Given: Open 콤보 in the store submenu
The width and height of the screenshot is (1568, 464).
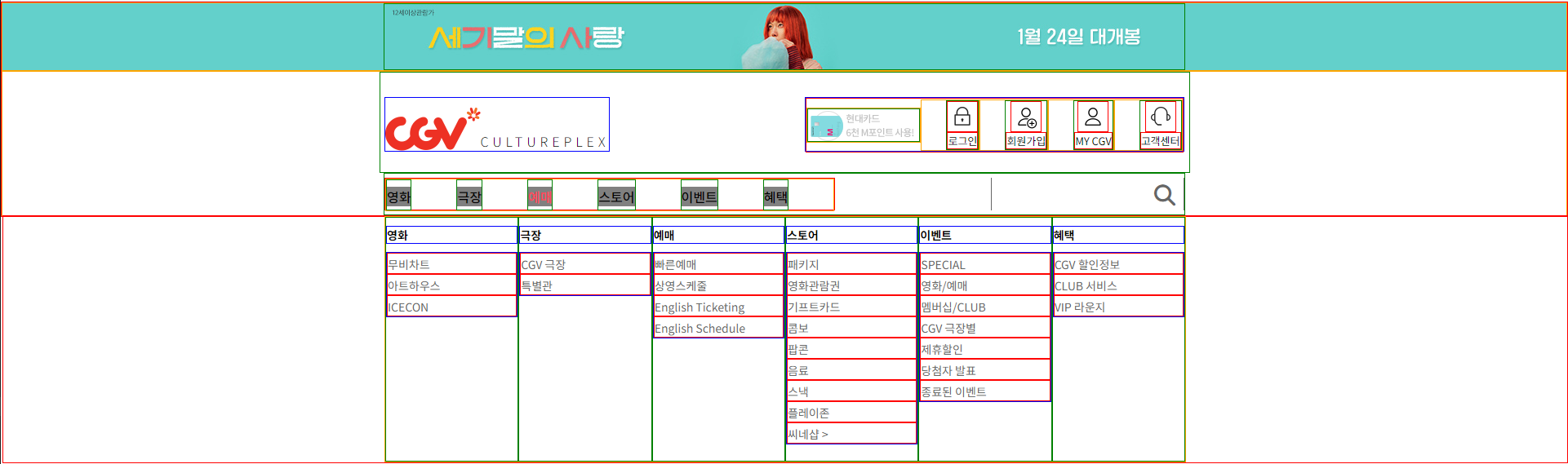Looking at the screenshot, I should point(851,328).
